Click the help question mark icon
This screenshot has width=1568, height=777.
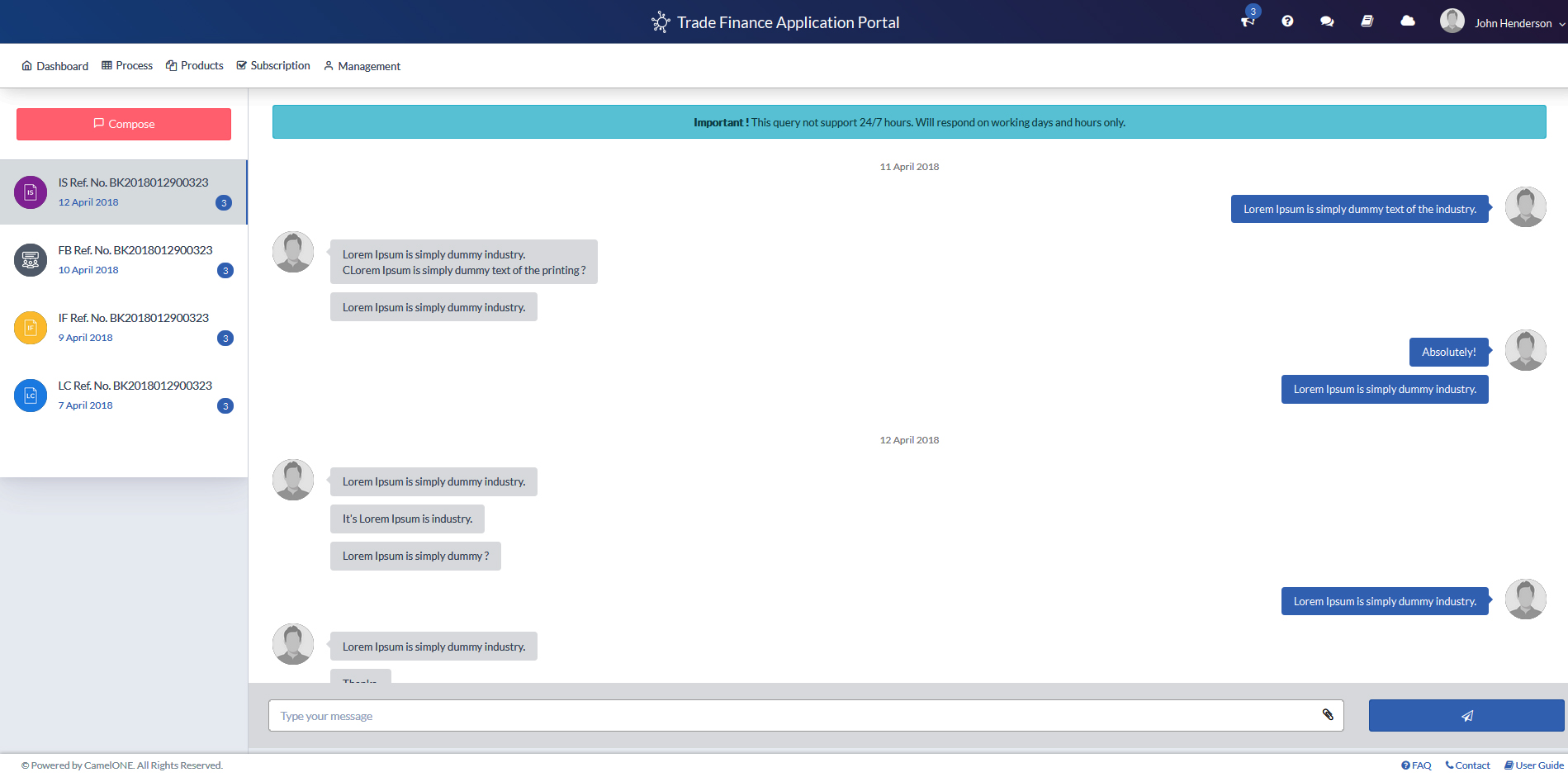tap(1287, 21)
